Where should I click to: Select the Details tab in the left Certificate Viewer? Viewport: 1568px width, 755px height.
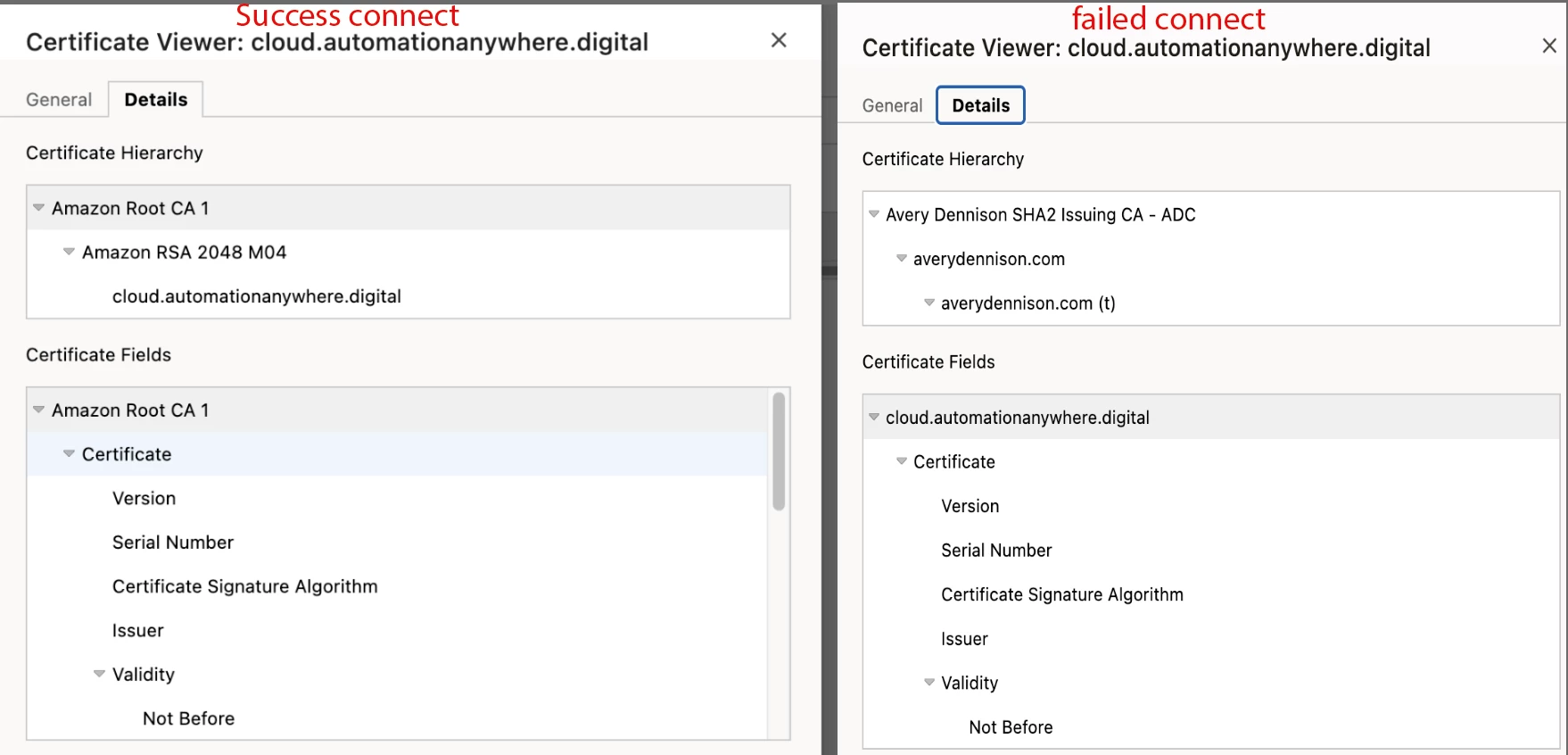click(156, 100)
